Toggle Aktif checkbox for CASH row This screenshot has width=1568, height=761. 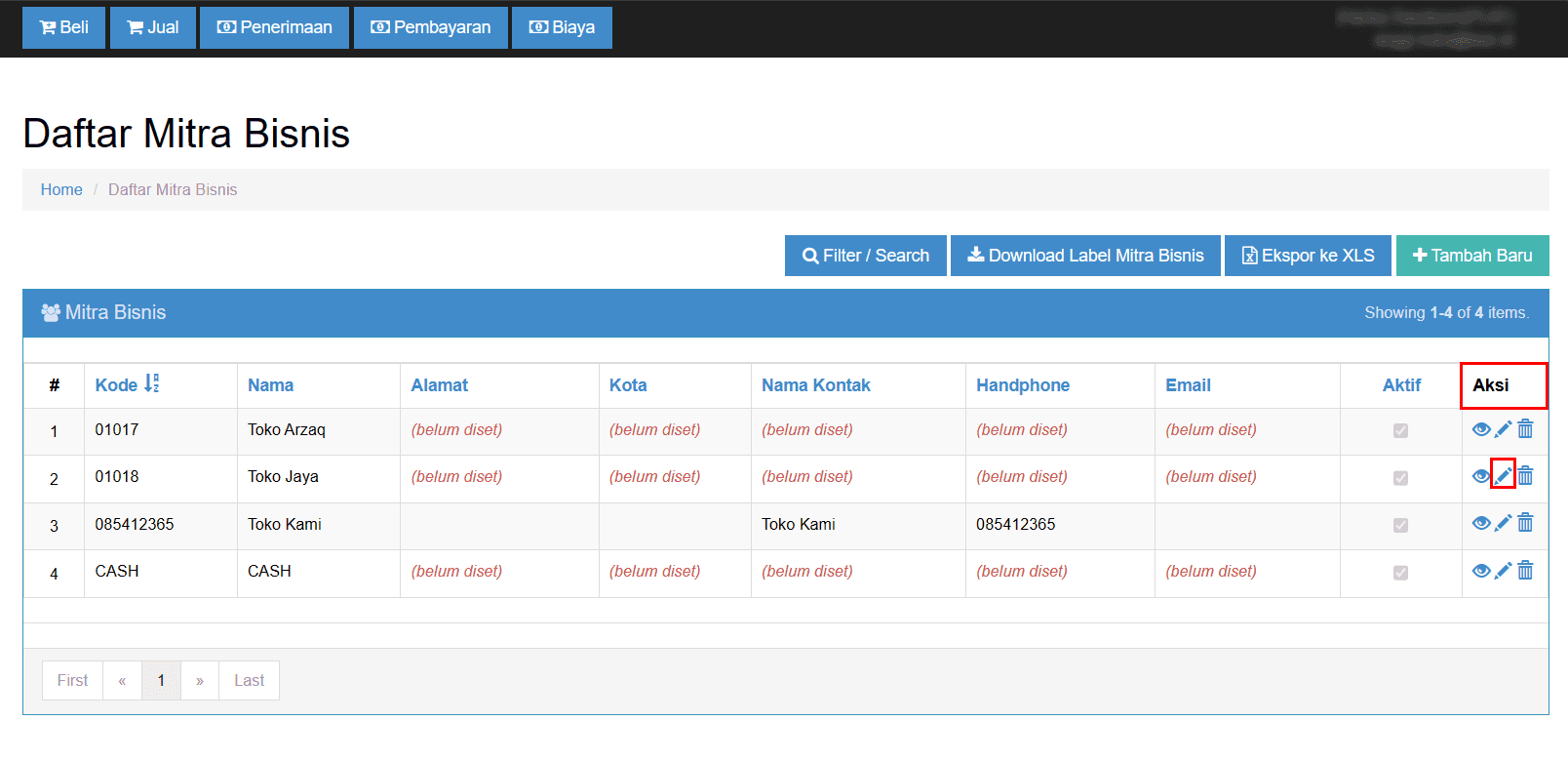(1401, 573)
